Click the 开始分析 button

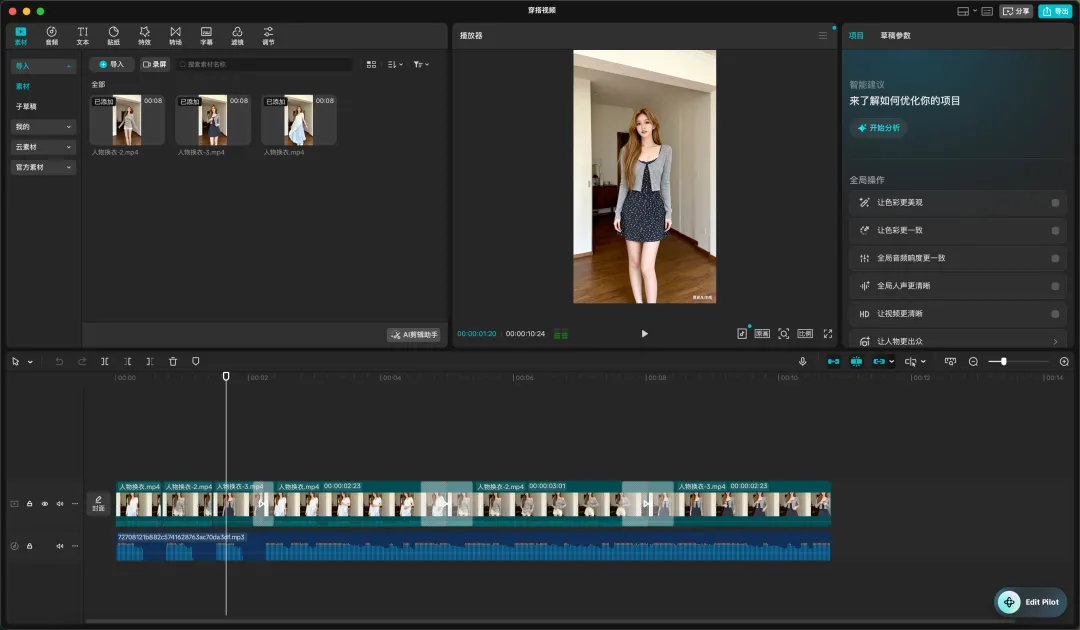[x=878, y=128]
